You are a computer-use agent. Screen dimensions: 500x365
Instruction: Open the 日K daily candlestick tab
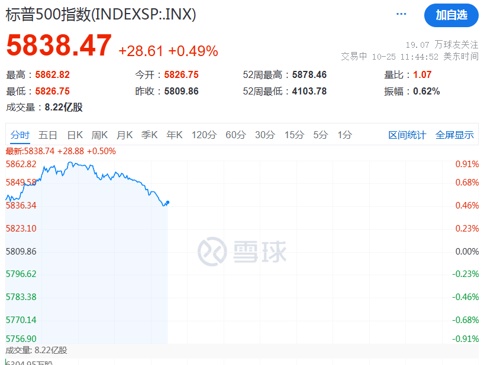pyautogui.click(x=75, y=135)
